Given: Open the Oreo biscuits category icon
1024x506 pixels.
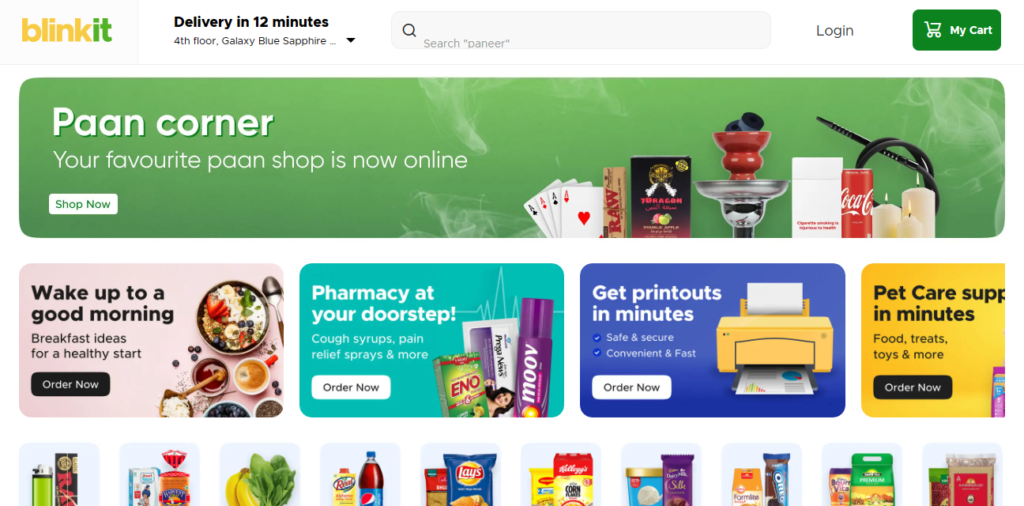Looking at the screenshot, I should click(761, 474).
